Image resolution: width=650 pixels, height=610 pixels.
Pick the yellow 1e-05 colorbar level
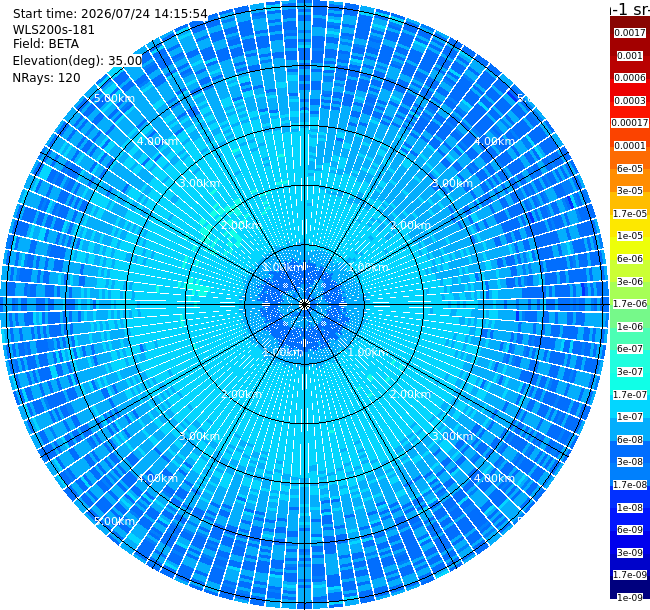(630, 236)
